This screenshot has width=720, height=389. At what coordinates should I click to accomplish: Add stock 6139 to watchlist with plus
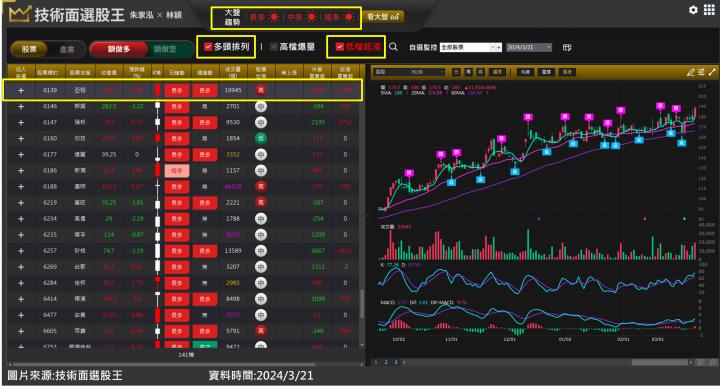click(x=21, y=90)
